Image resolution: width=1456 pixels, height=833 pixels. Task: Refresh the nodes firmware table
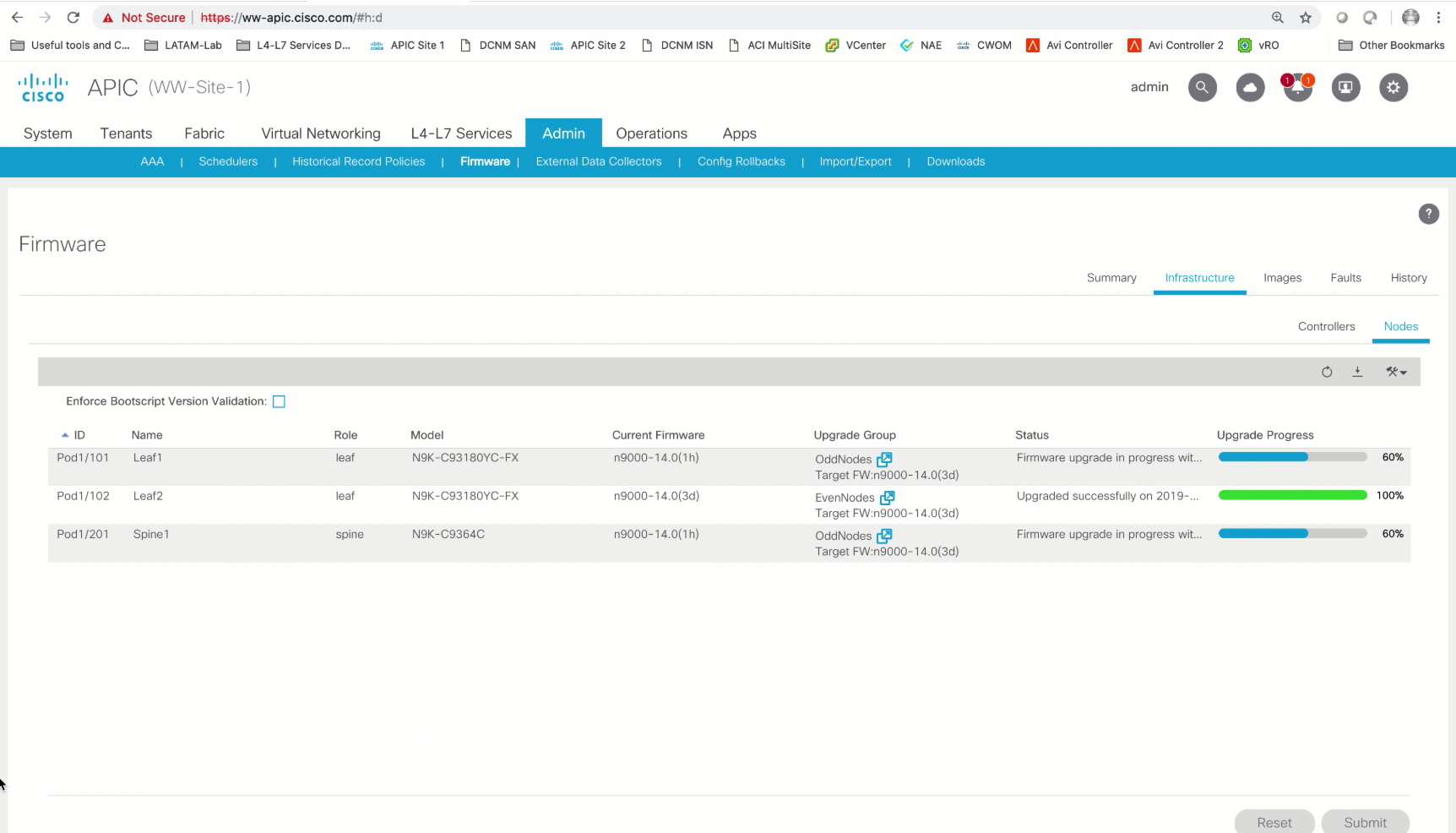pos(1327,372)
